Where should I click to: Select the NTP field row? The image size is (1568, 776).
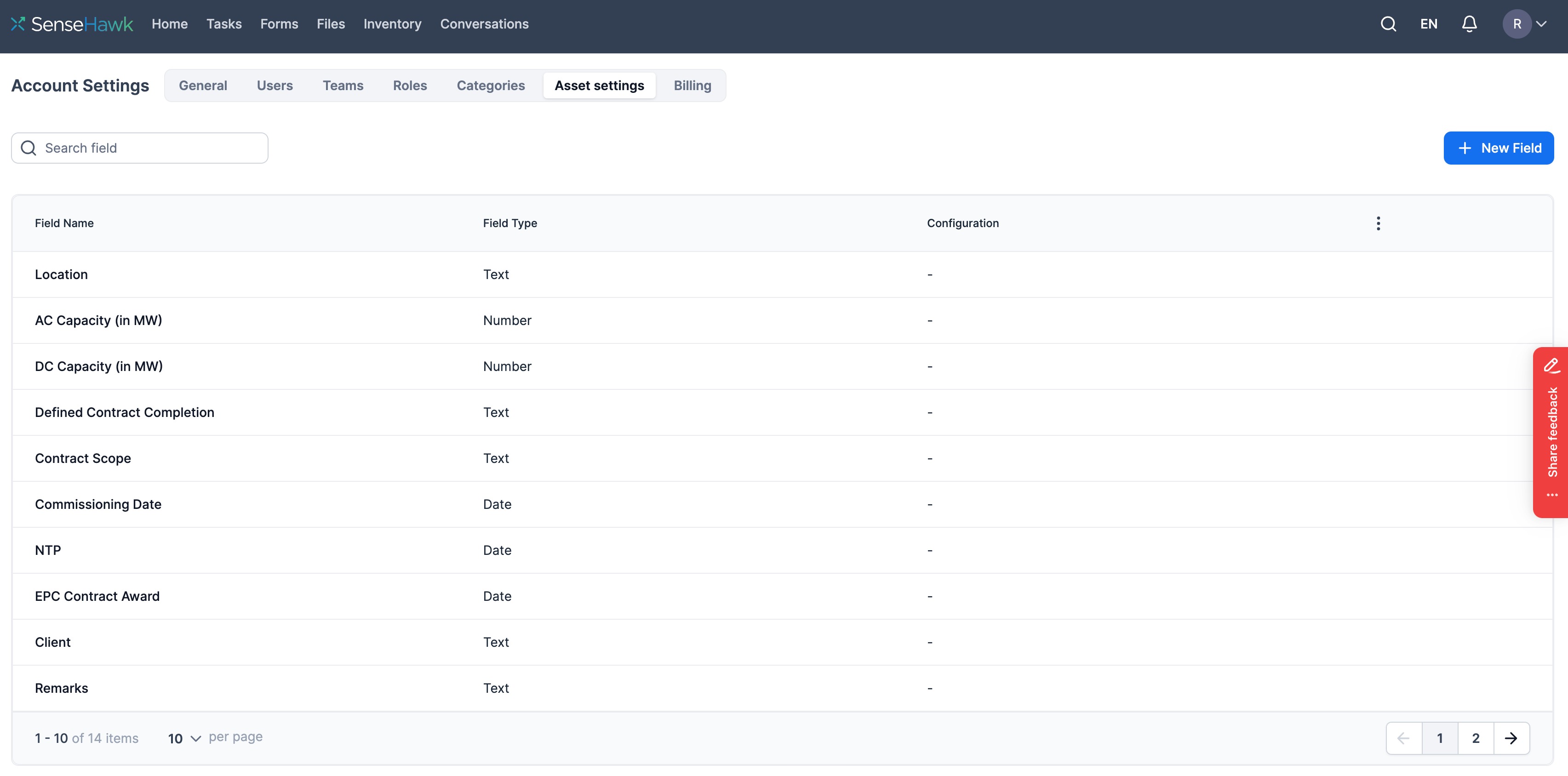(x=782, y=550)
